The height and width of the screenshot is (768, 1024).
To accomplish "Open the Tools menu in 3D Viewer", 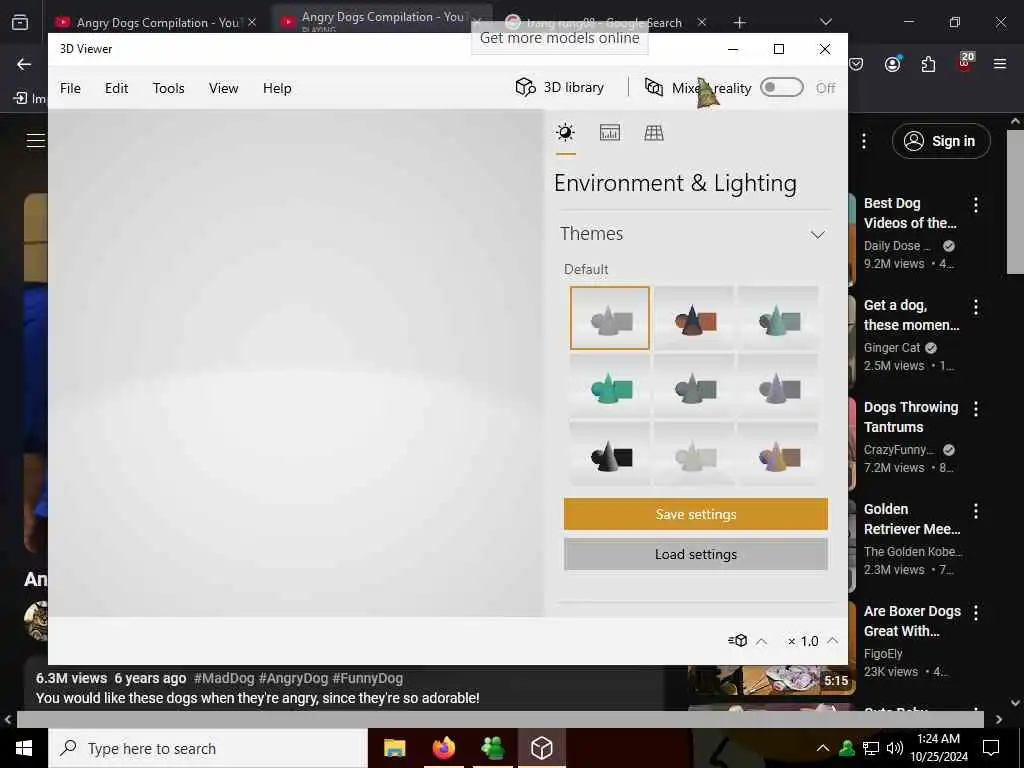I will [x=168, y=88].
